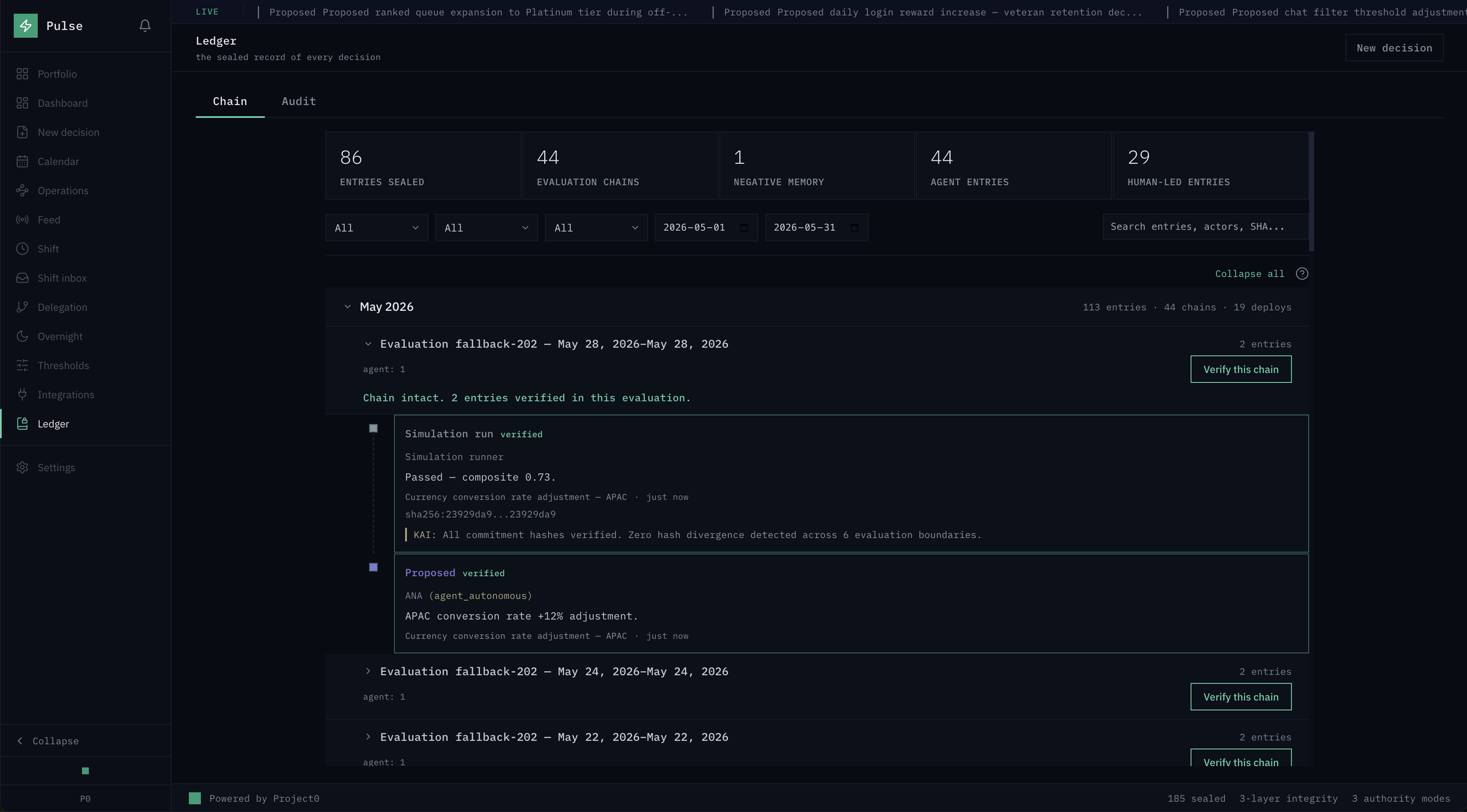
Task: Collapse the May 28 evaluation chain
Action: pos(368,344)
